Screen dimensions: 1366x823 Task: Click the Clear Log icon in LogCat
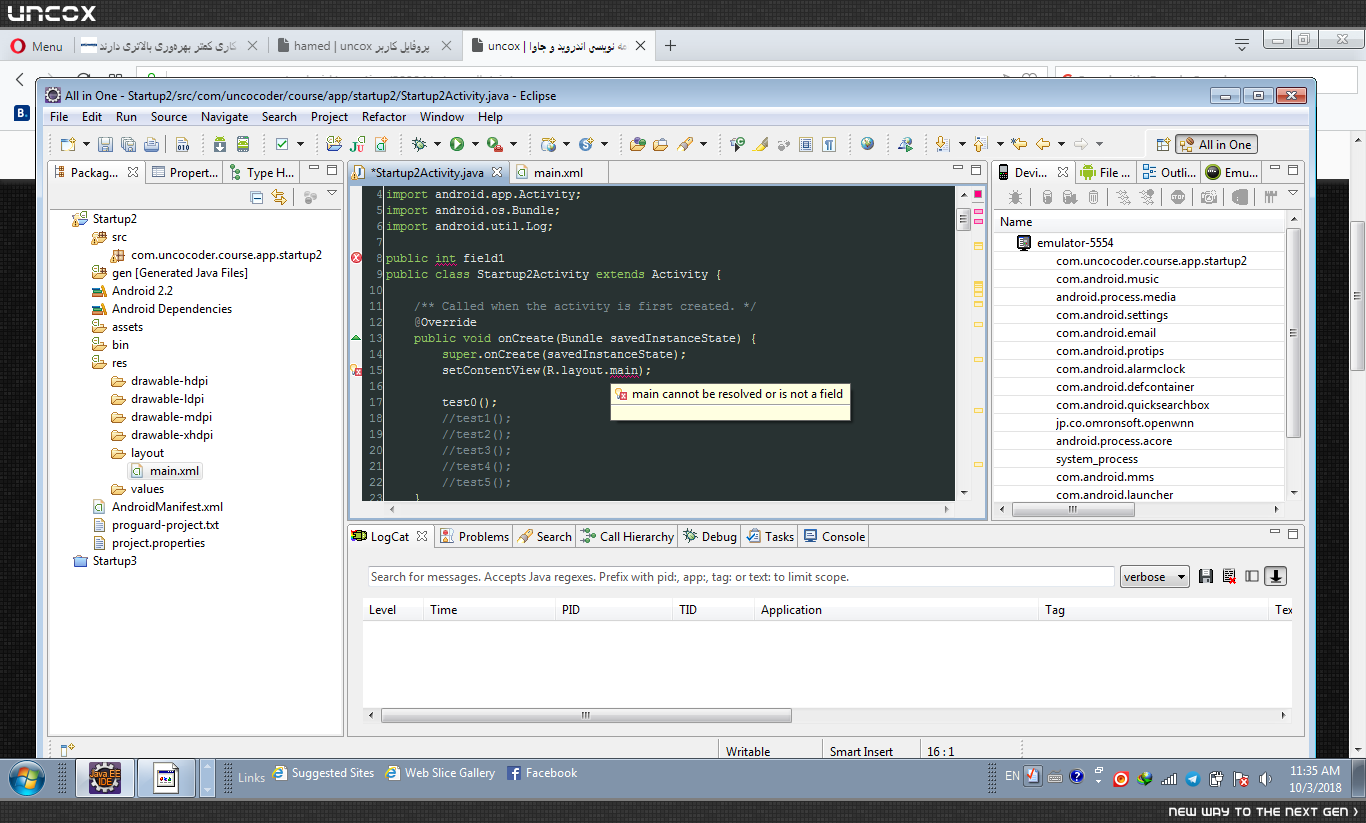click(1229, 576)
